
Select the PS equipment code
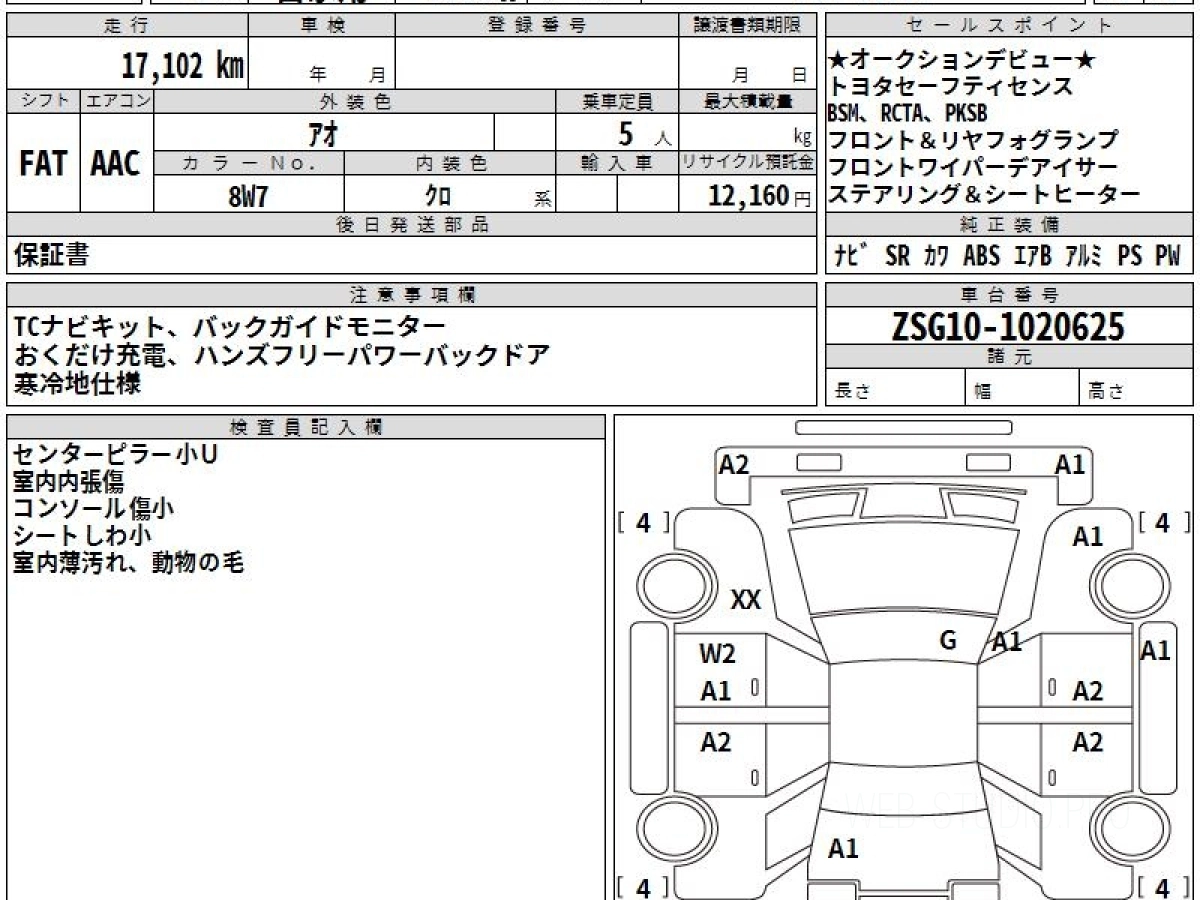coord(1130,255)
